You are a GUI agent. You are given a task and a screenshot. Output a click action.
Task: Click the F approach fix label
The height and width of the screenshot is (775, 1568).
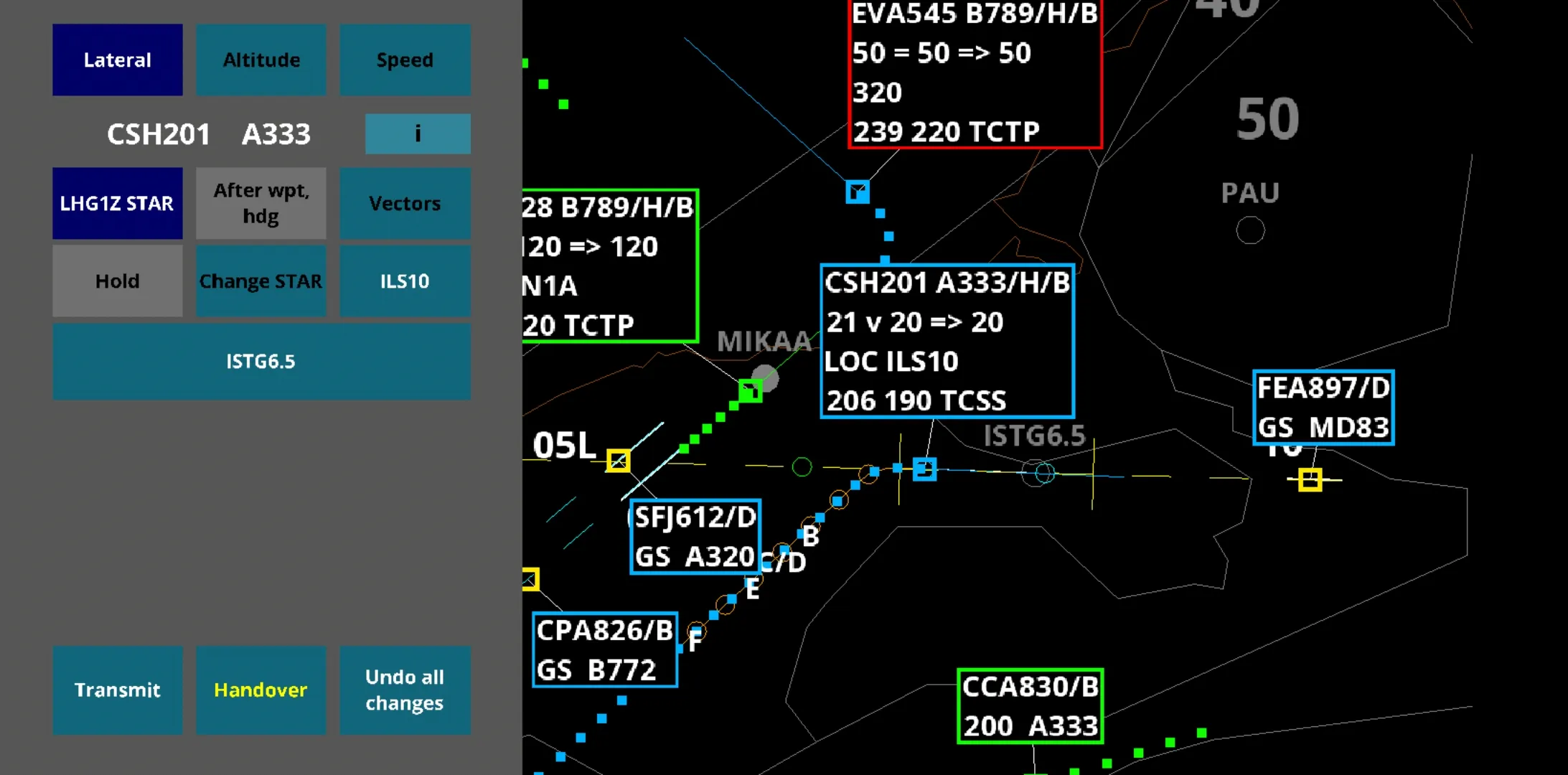pyautogui.click(x=695, y=641)
